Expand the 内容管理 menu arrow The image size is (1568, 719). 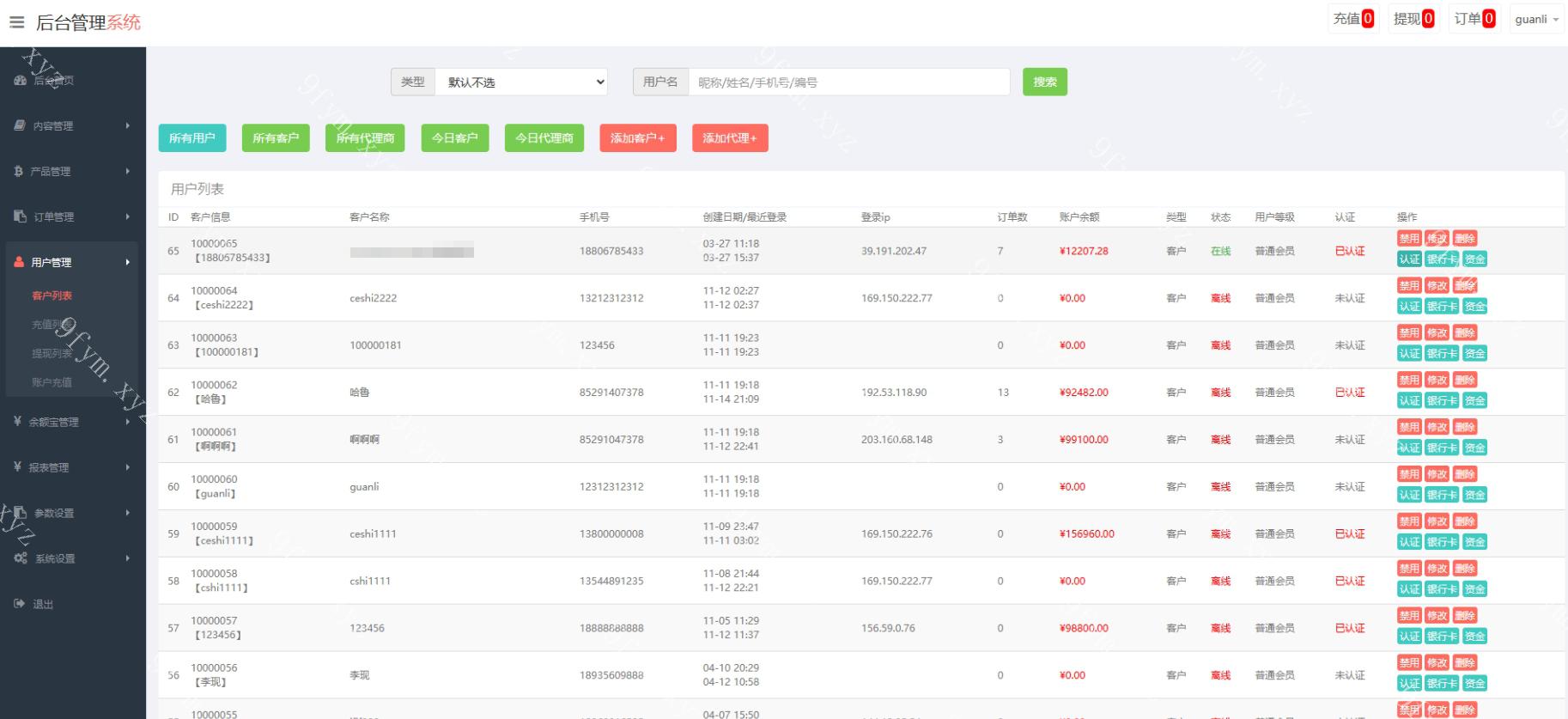(x=128, y=125)
